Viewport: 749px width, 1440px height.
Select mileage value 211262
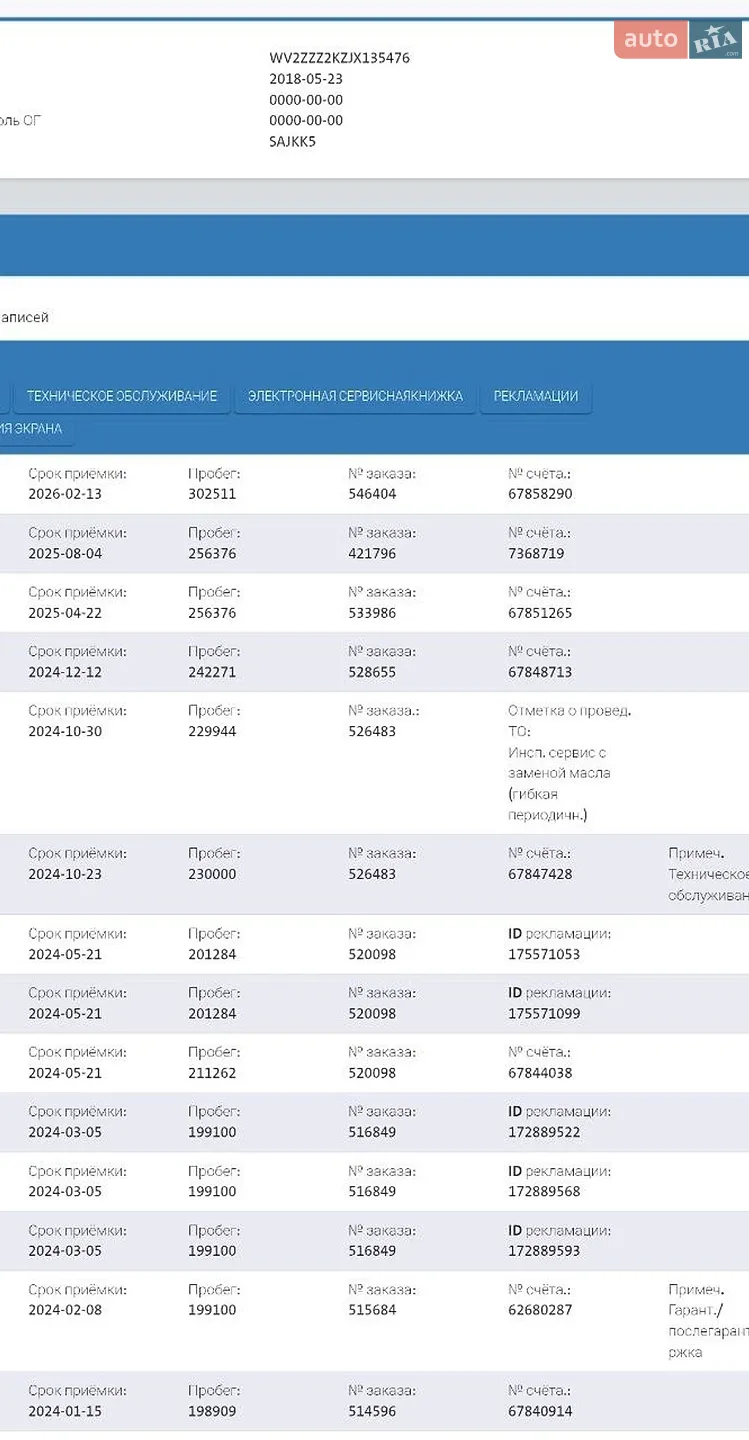point(212,1073)
